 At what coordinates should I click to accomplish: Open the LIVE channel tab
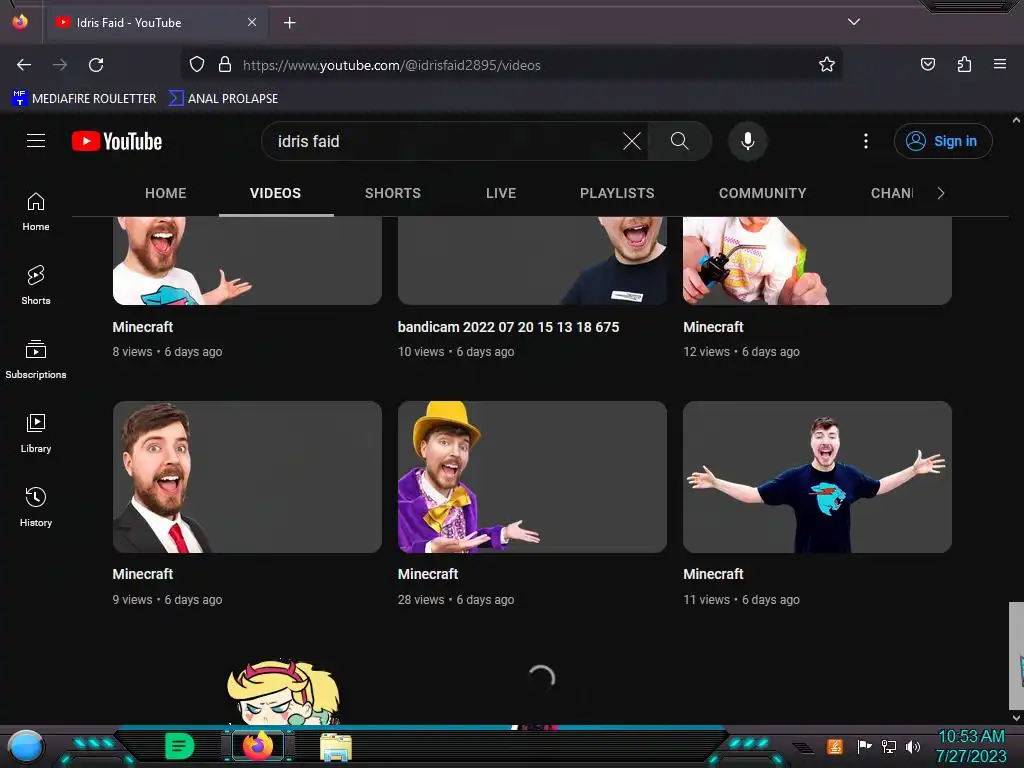(x=501, y=193)
